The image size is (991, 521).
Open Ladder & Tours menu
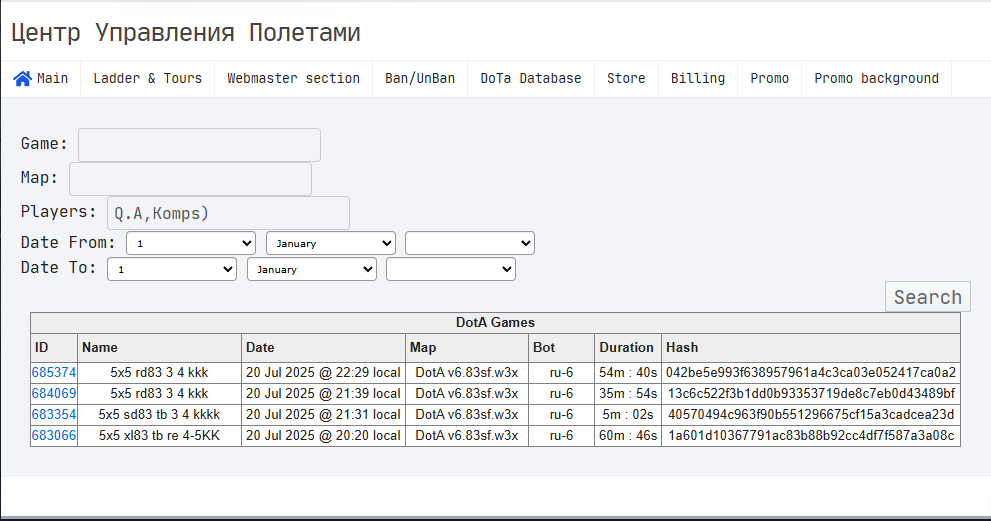147,79
